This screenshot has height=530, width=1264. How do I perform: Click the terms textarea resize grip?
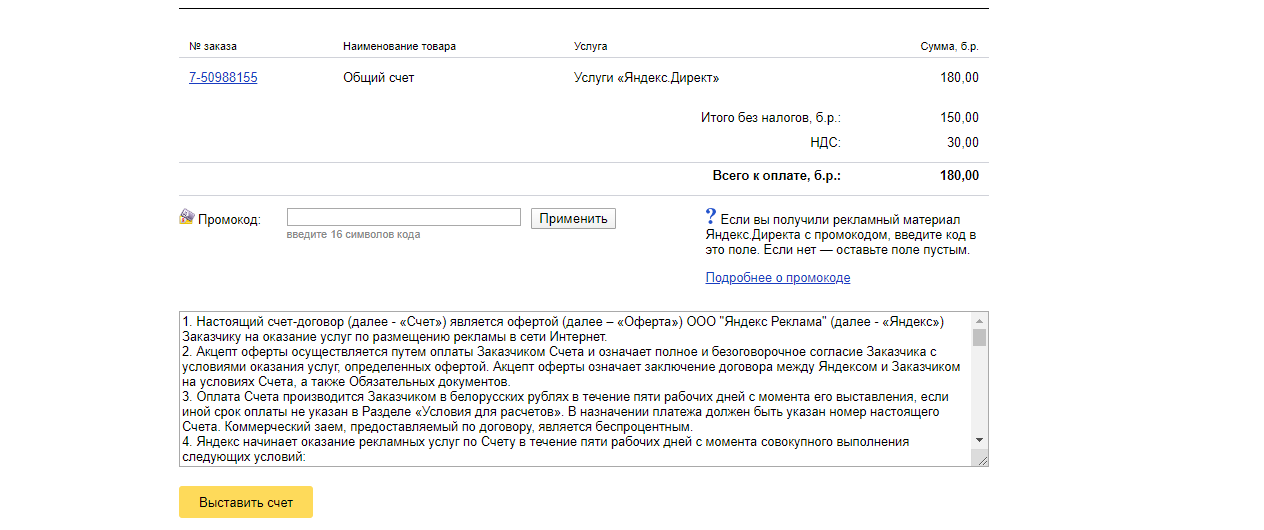tap(981, 459)
